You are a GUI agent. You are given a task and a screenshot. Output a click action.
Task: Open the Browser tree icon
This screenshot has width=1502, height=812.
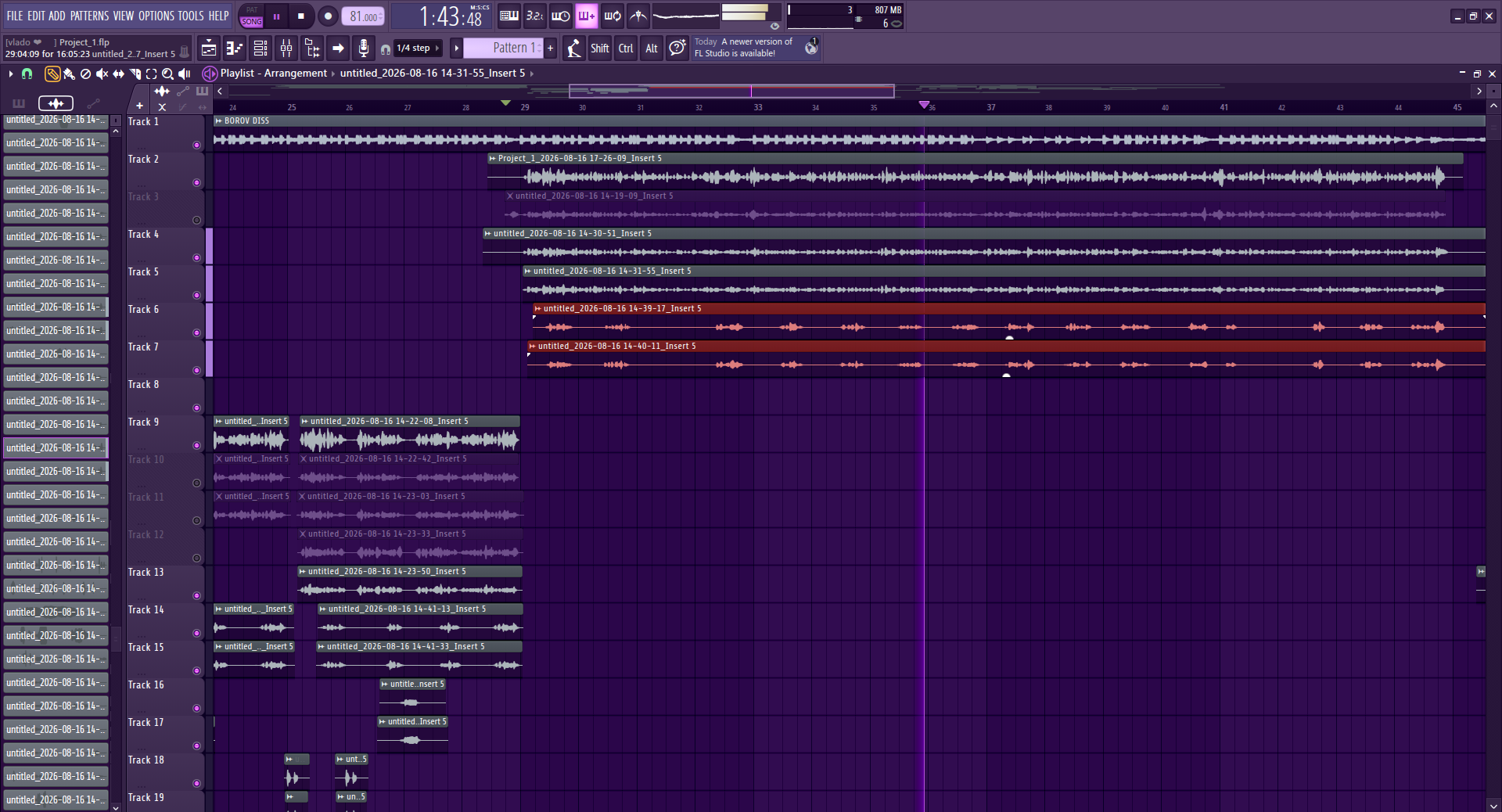click(x=312, y=49)
